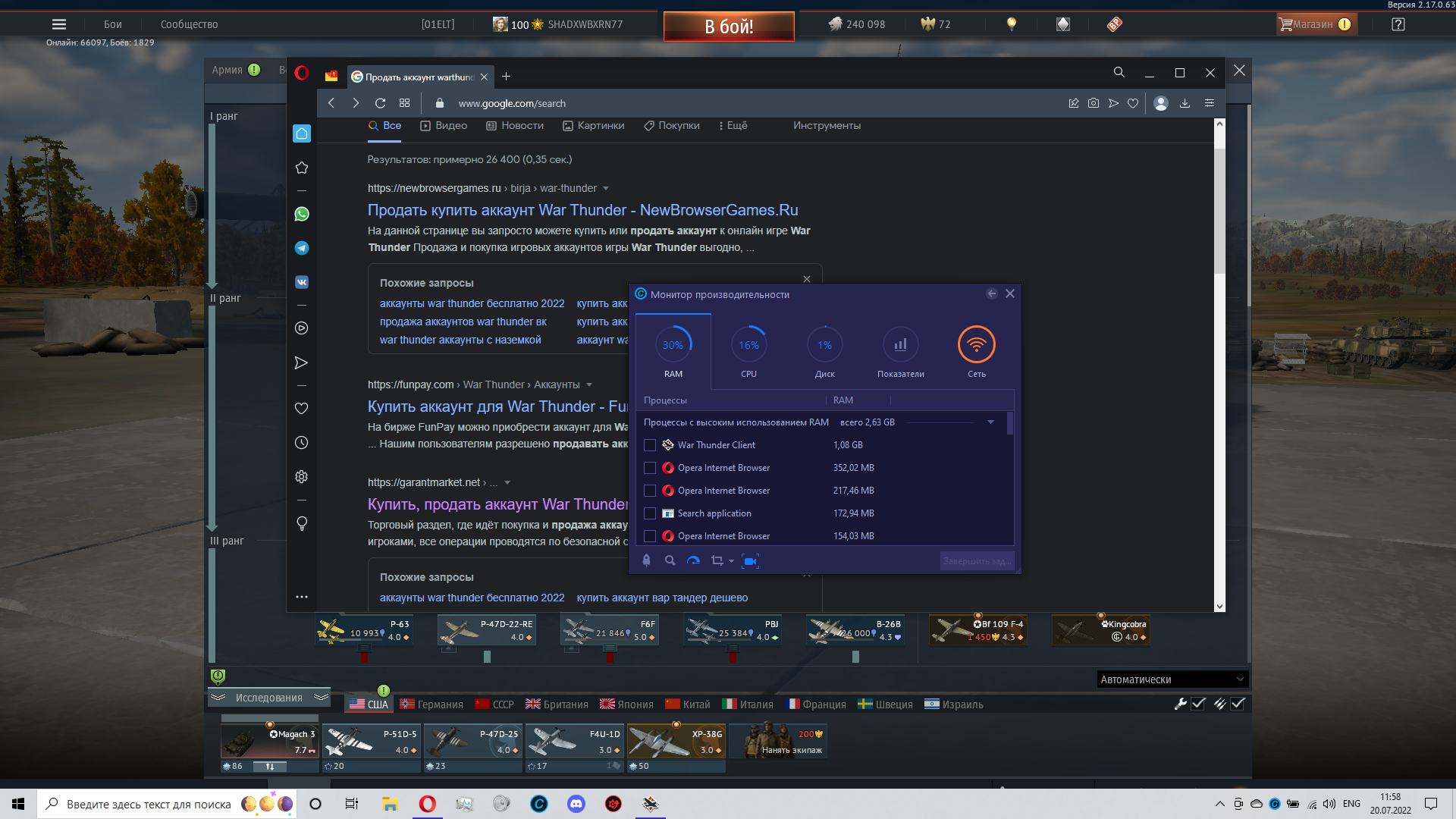Open Opera sidebar history clock
The height and width of the screenshot is (819, 1456).
tap(302, 443)
